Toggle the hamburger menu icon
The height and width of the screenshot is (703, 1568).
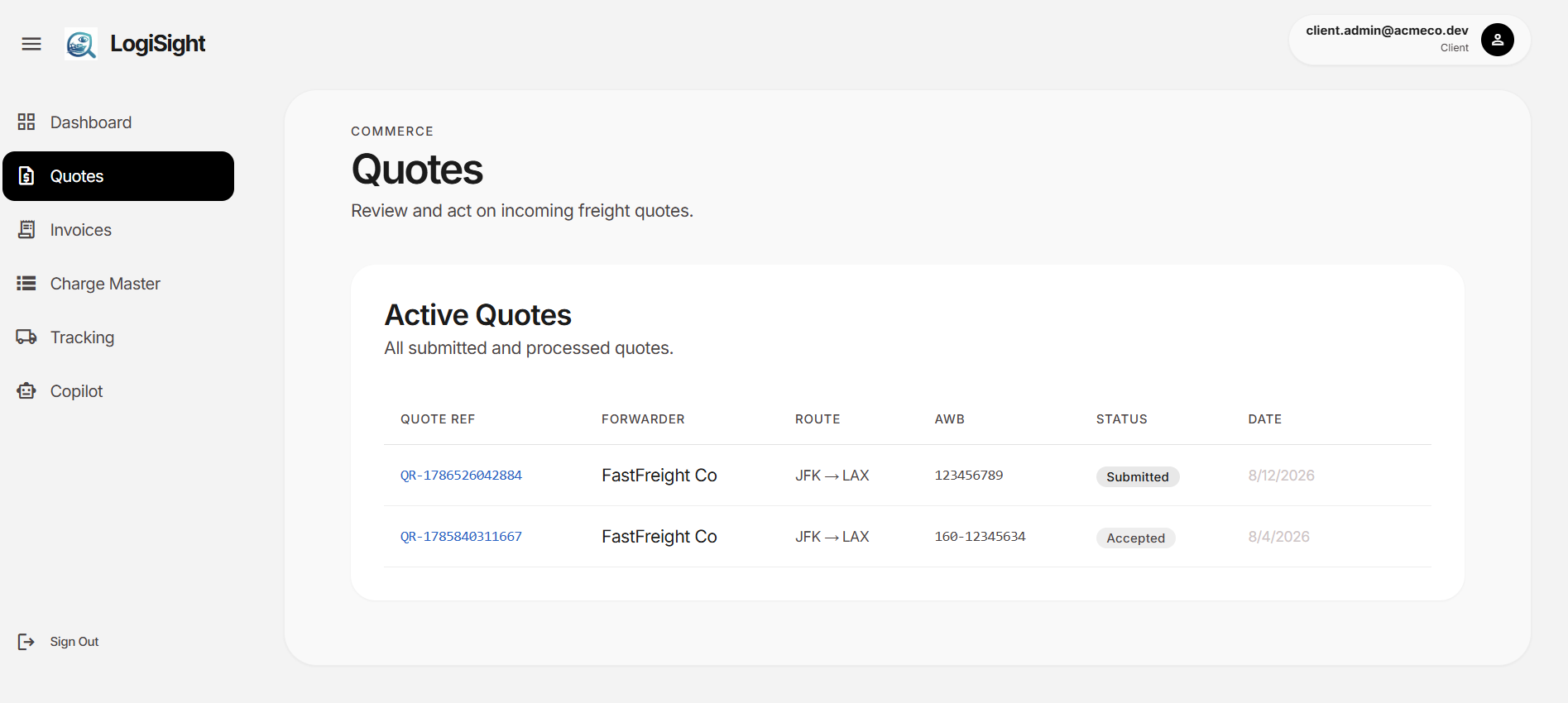31,44
